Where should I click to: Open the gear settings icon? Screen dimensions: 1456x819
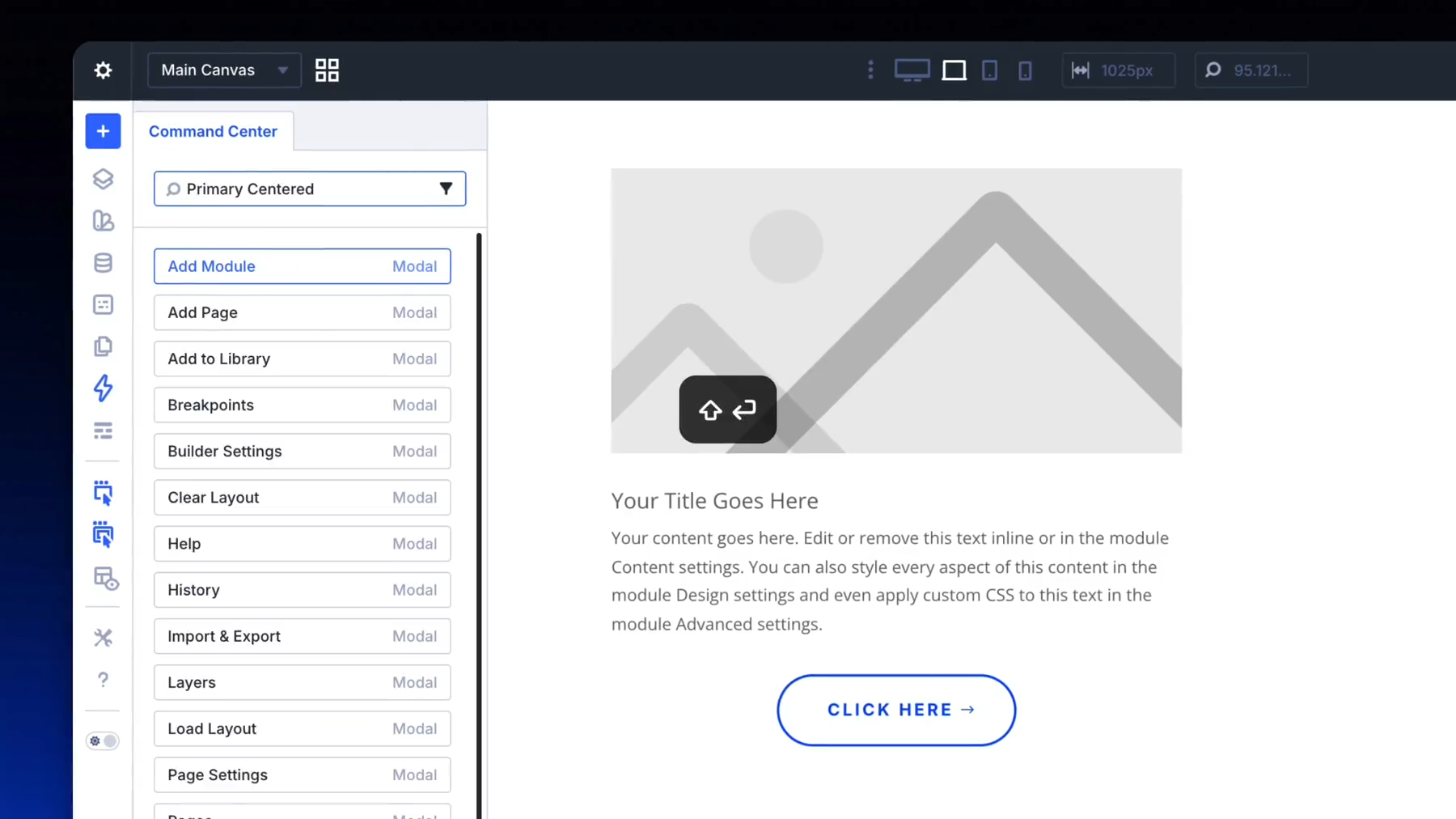click(x=103, y=70)
